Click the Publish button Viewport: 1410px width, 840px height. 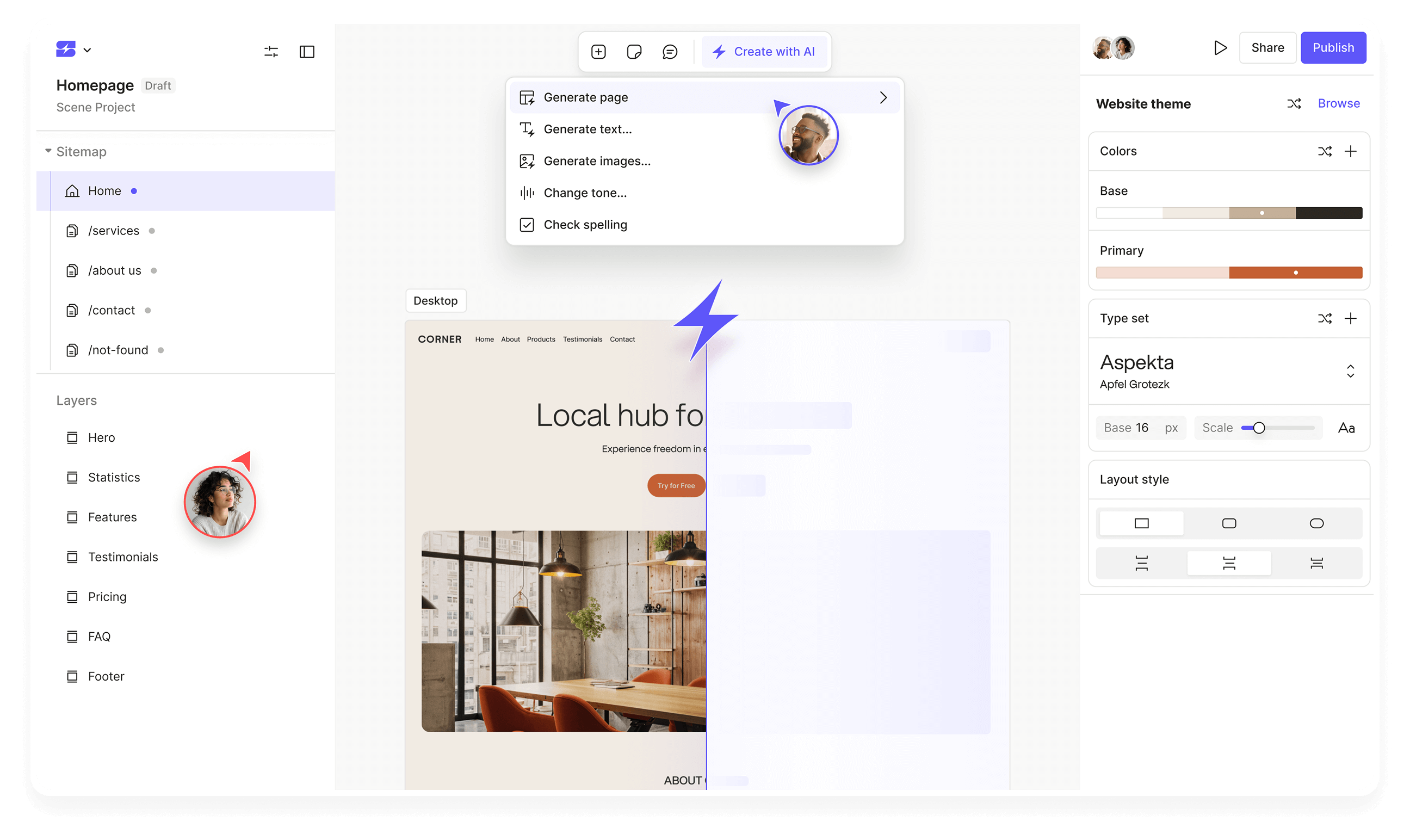click(x=1333, y=47)
